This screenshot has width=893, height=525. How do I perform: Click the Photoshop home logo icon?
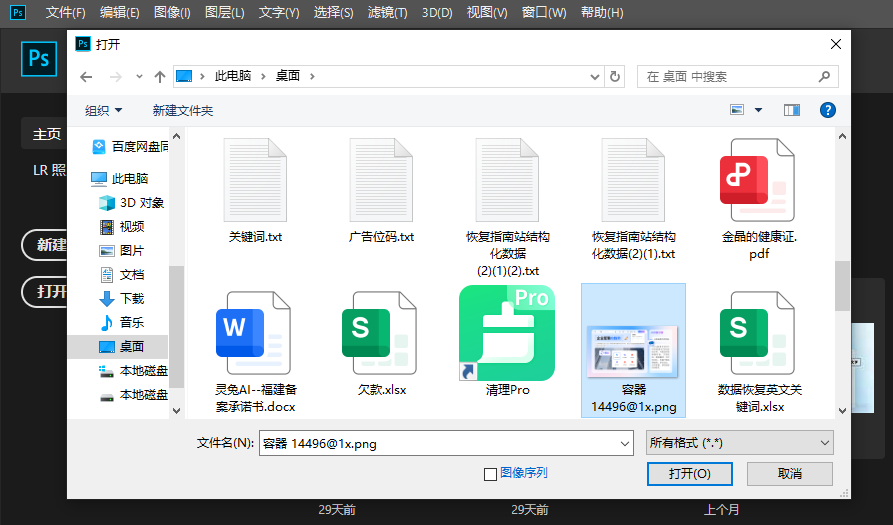click(39, 59)
